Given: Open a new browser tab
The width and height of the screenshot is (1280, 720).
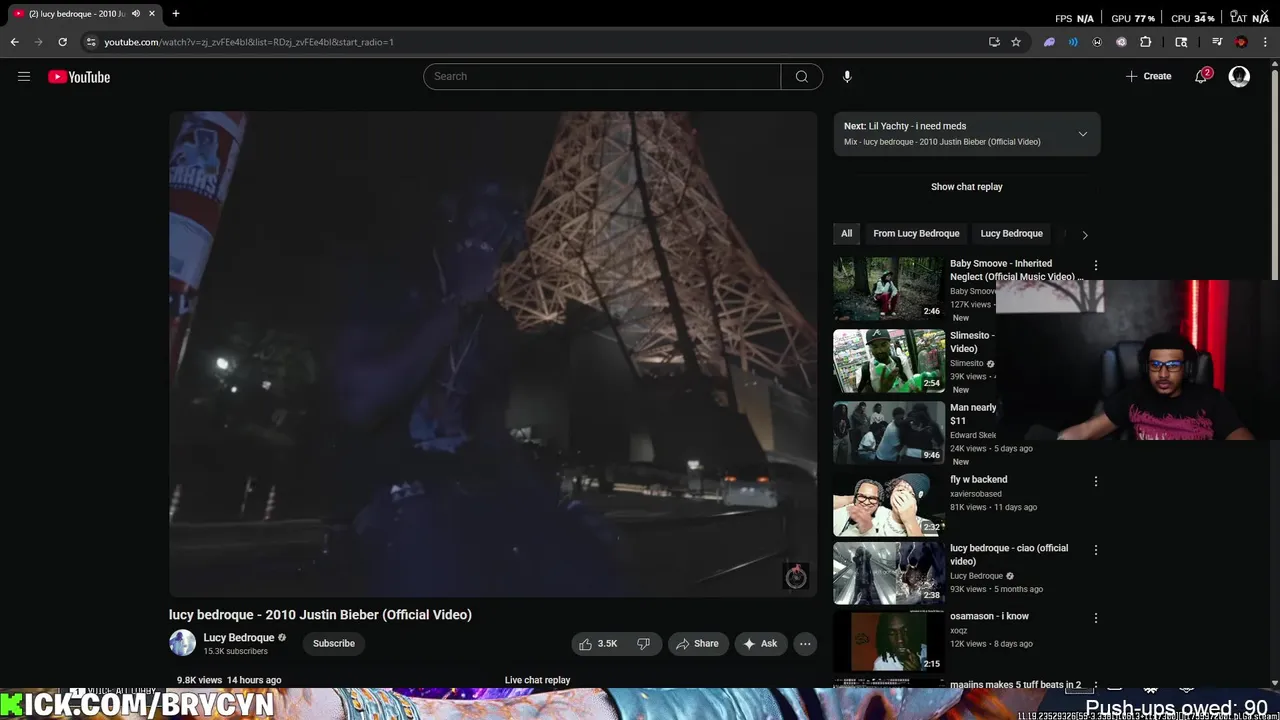Looking at the screenshot, I should pyautogui.click(x=175, y=13).
